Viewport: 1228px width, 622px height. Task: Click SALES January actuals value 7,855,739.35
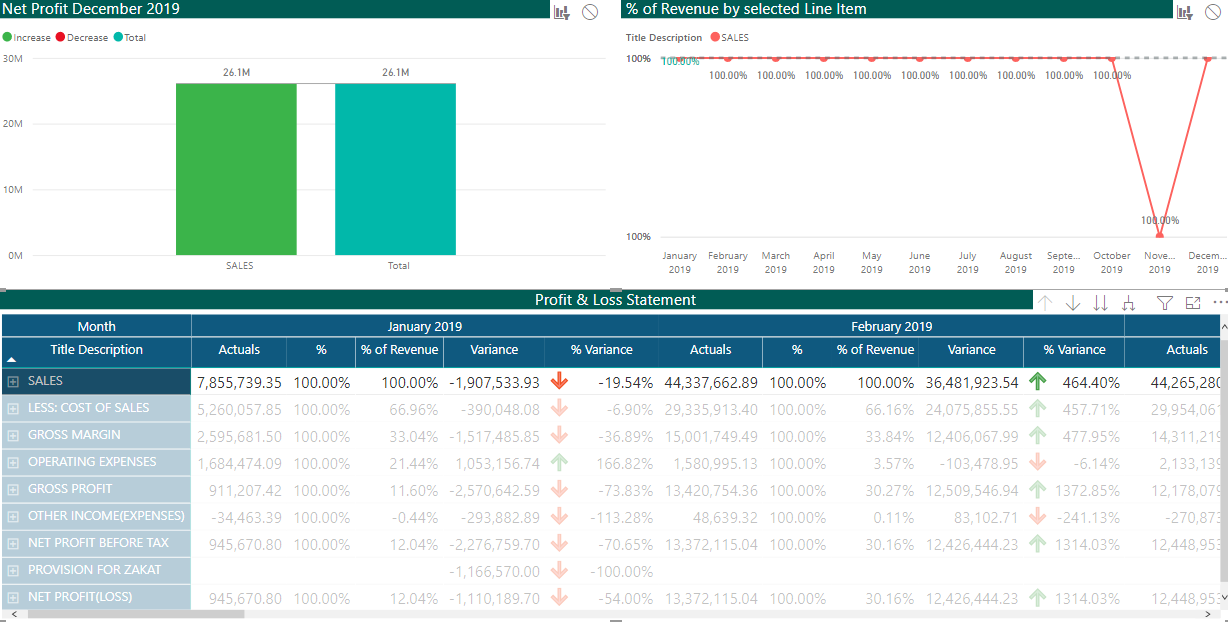240,382
